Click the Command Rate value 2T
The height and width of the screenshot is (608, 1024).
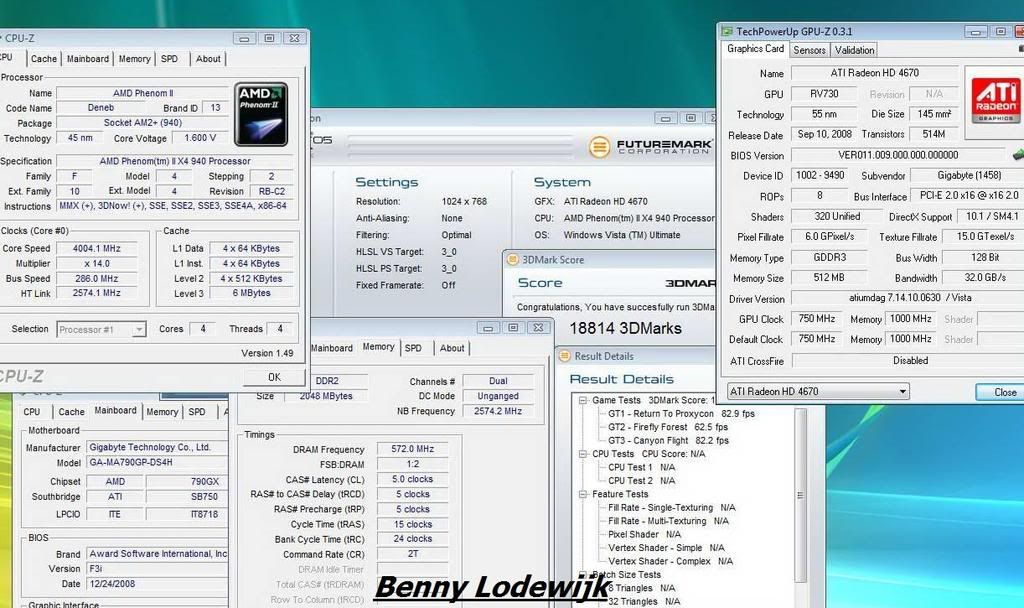point(413,554)
